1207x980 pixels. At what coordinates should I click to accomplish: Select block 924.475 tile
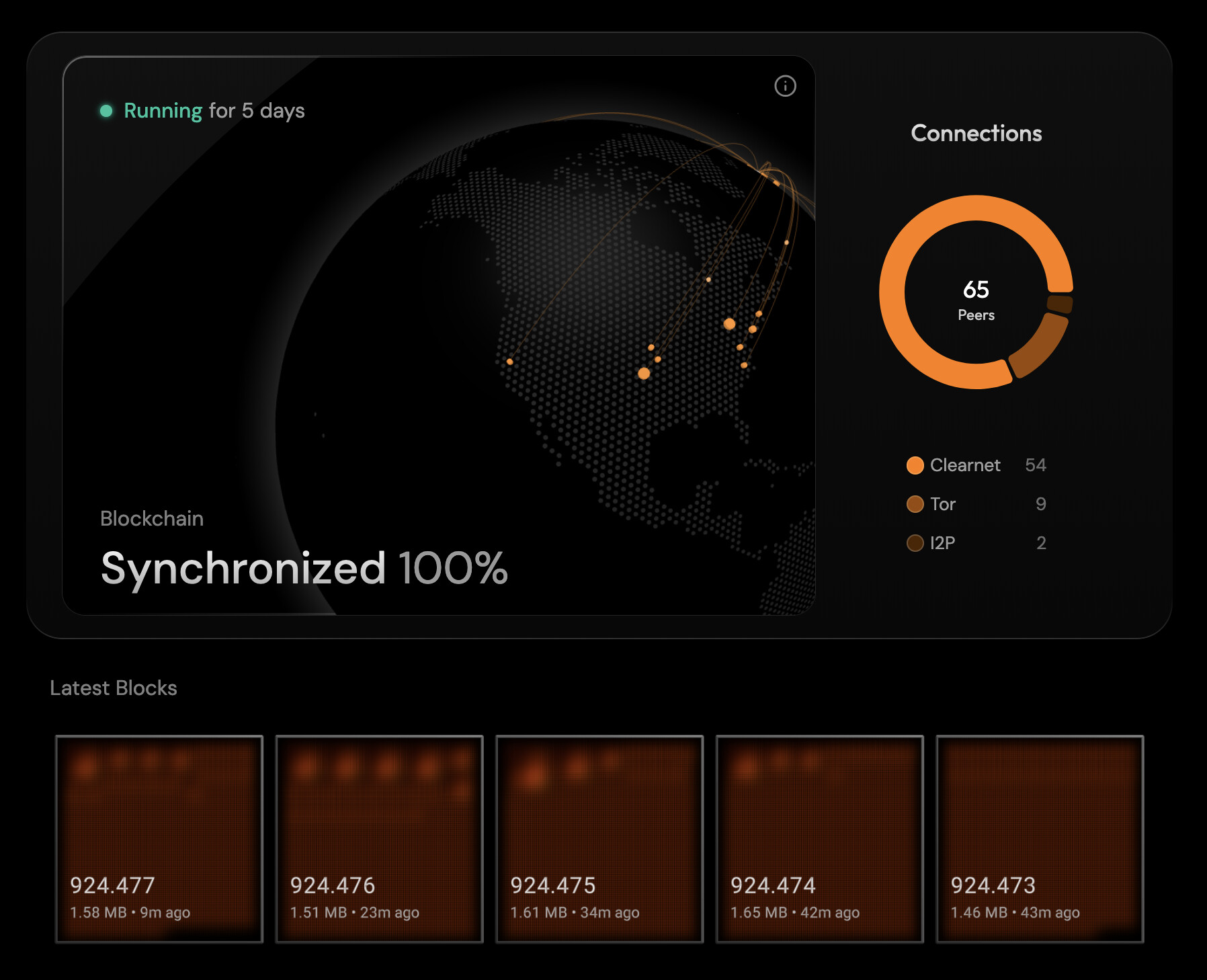[599, 839]
